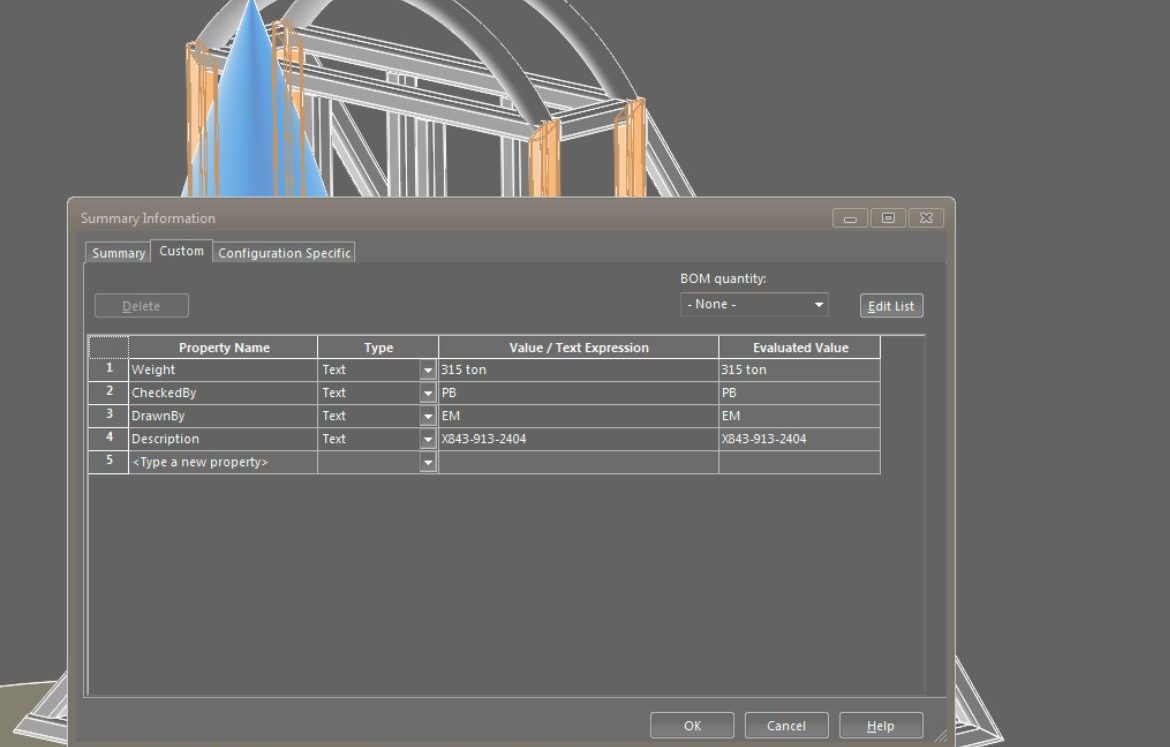
Task: Open Type dropdown for Weight row
Action: point(428,370)
